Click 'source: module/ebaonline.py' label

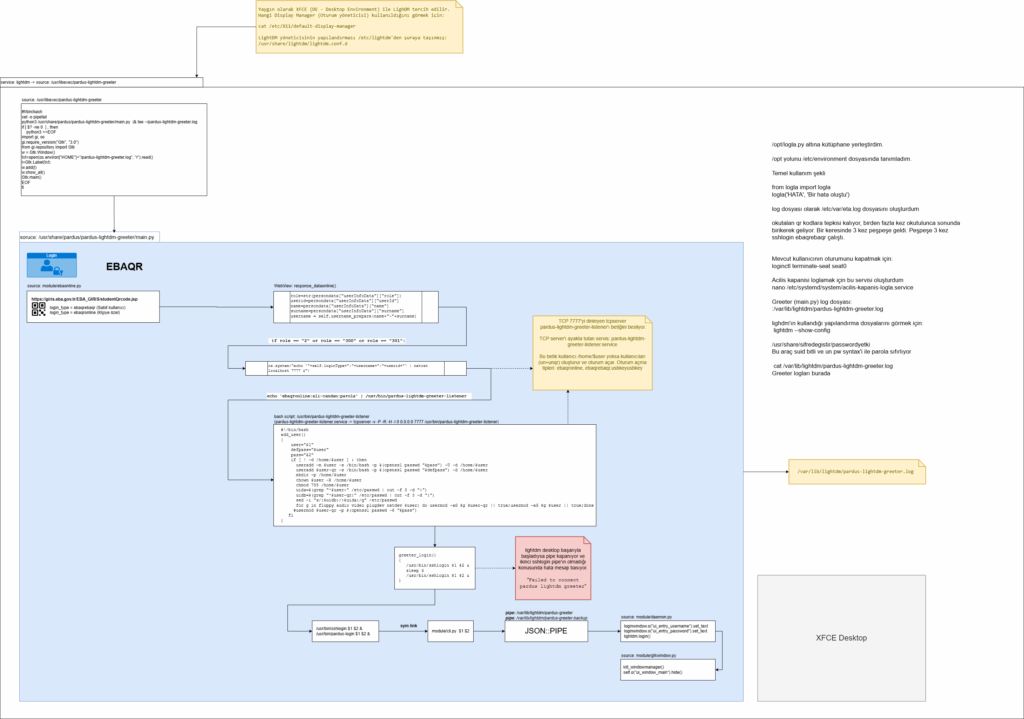pos(54,286)
